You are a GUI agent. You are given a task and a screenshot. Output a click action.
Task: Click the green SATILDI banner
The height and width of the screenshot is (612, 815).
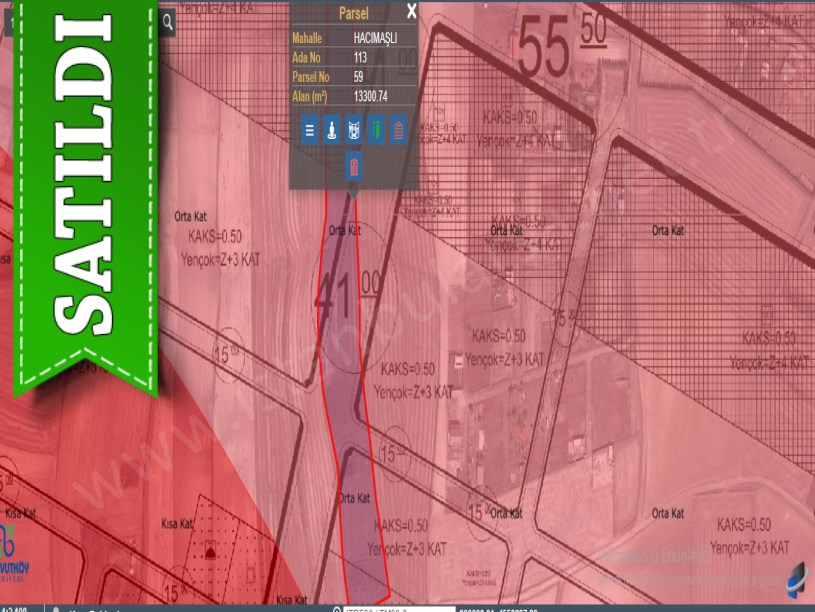[85, 190]
